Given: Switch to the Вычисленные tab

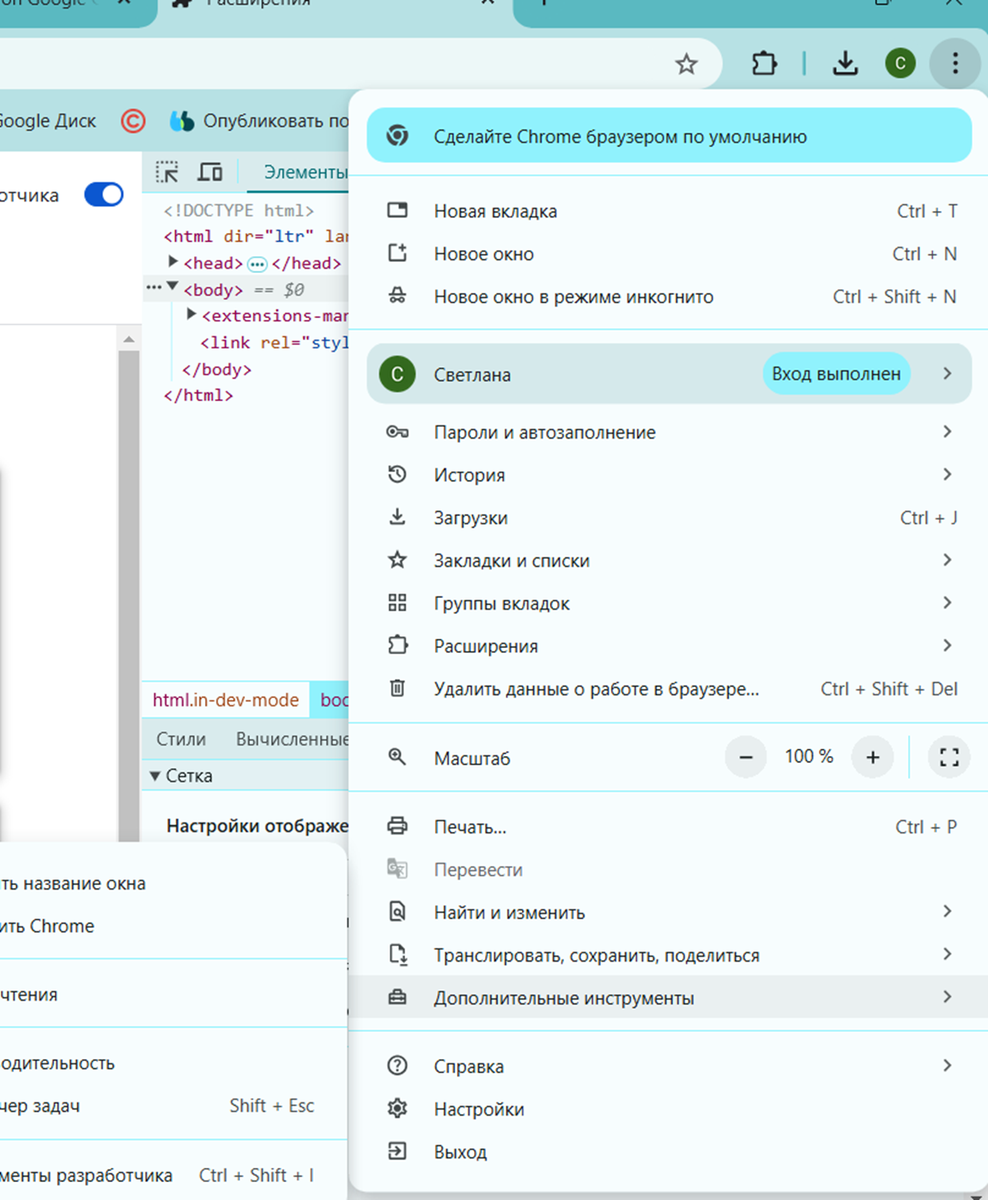Looking at the screenshot, I should [x=291, y=740].
